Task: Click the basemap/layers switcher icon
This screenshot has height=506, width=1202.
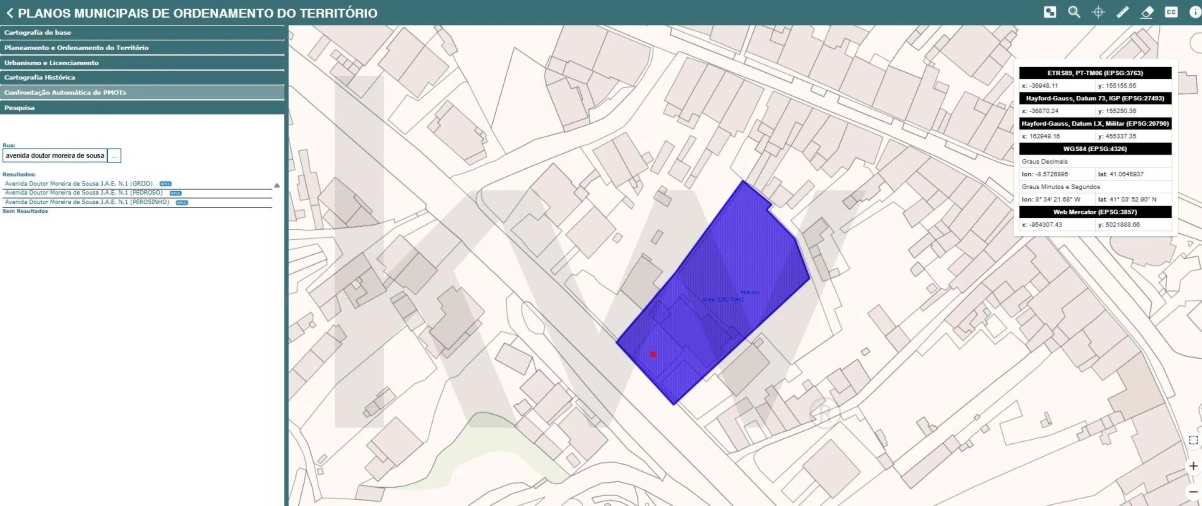Action: [1050, 12]
